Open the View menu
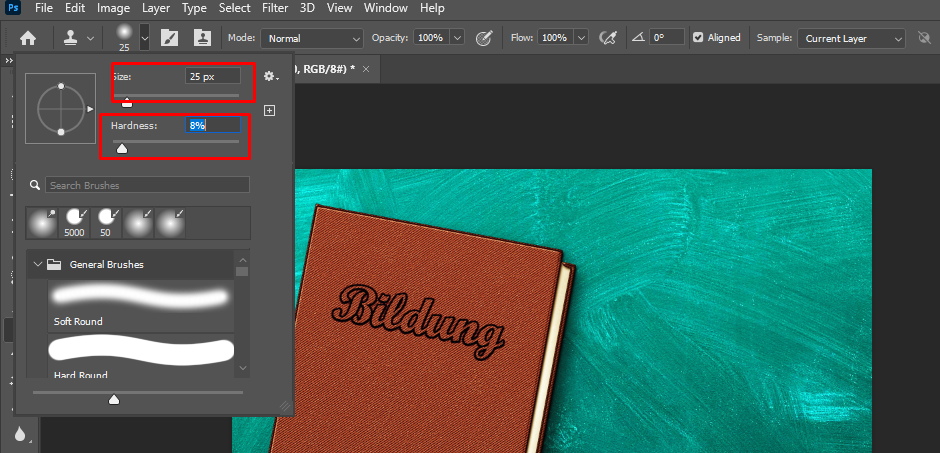The image size is (940, 453). 340,8
